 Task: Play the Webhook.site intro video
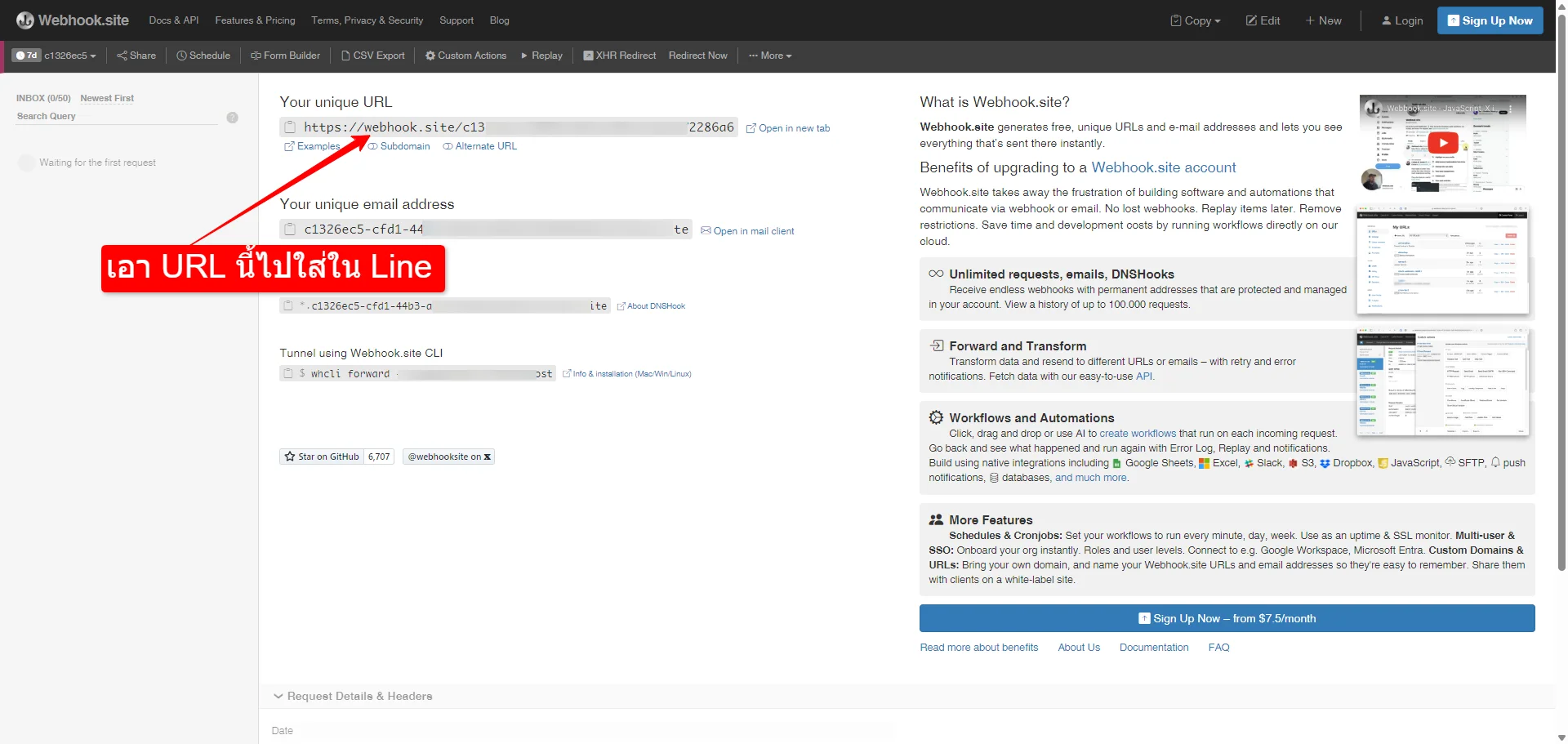pyautogui.click(x=1443, y=143)
